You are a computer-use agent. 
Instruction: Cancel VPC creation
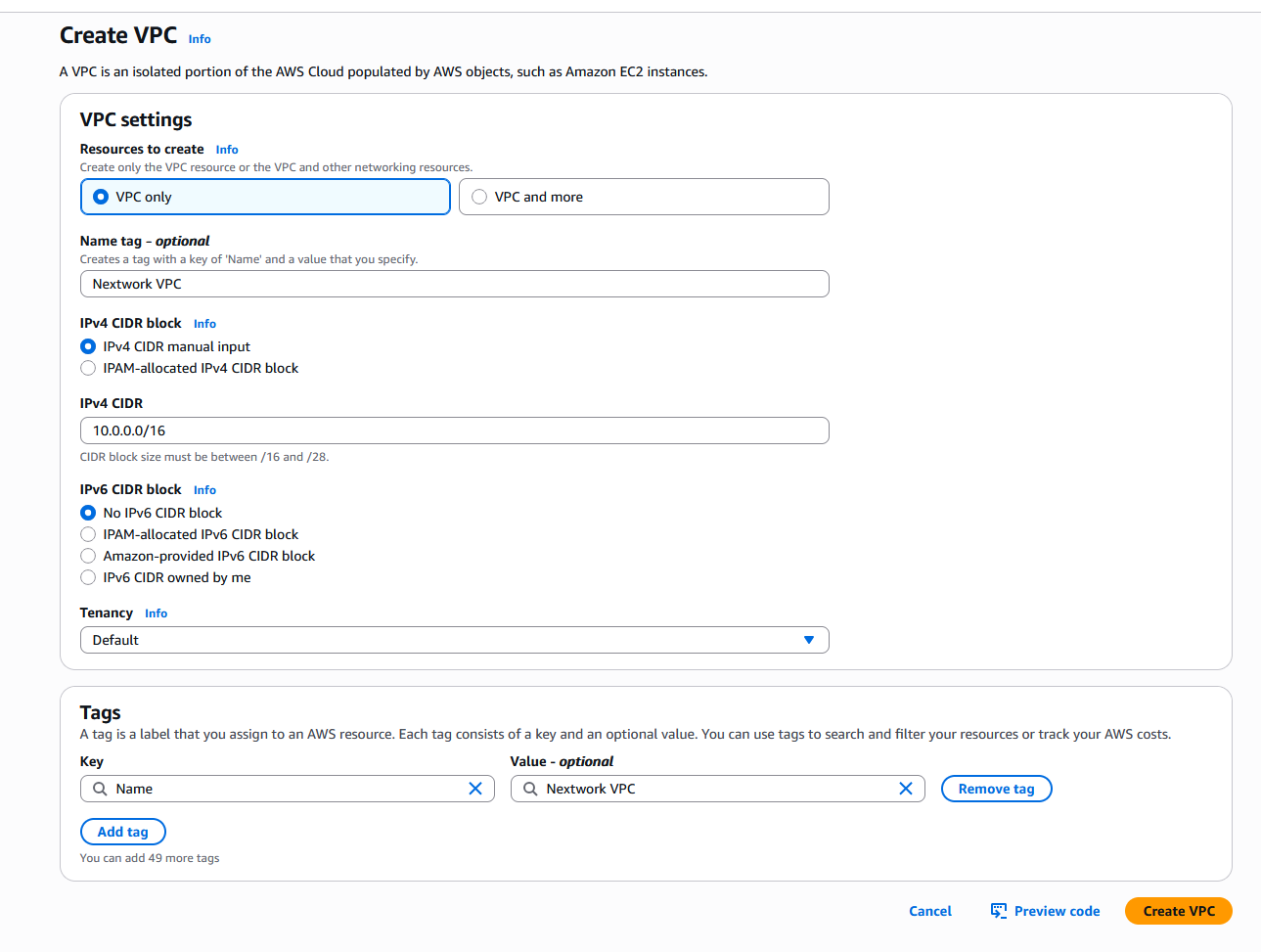[x=929, y=911]
